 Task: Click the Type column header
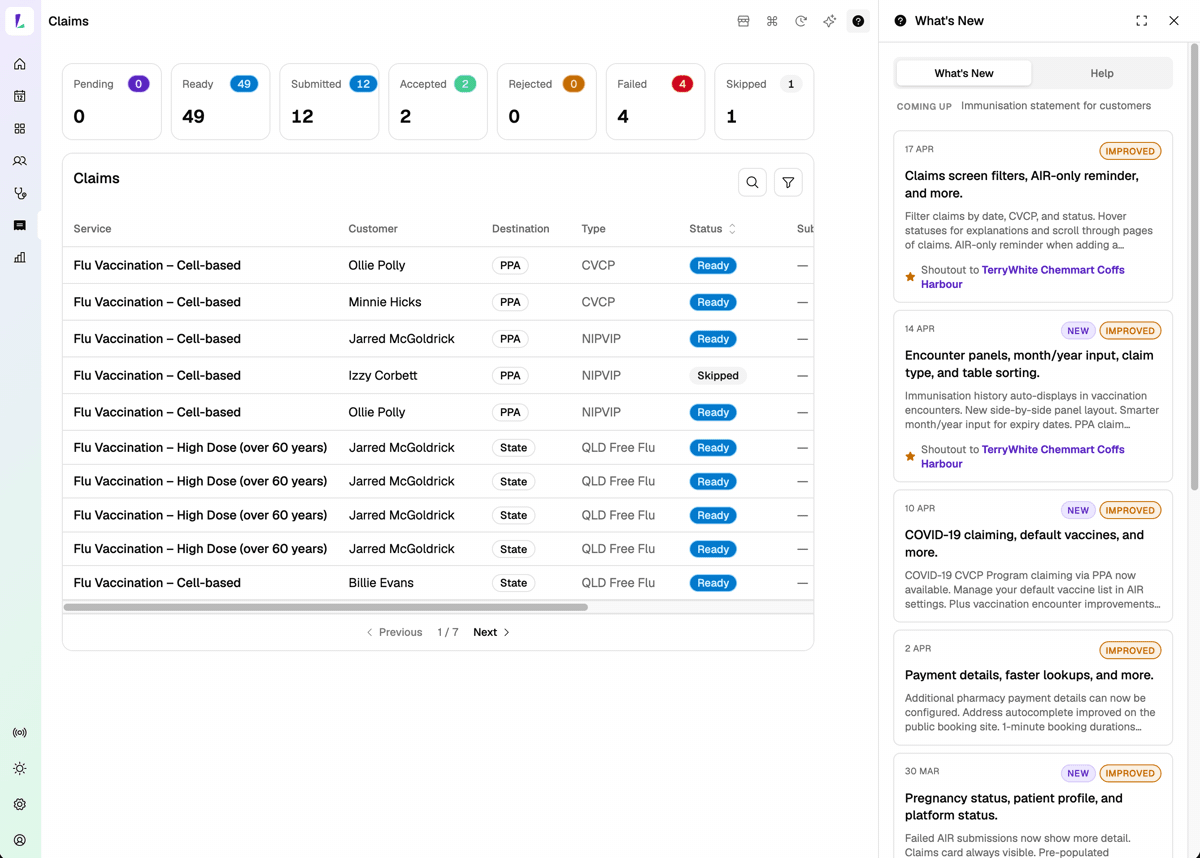coord(593,229)
